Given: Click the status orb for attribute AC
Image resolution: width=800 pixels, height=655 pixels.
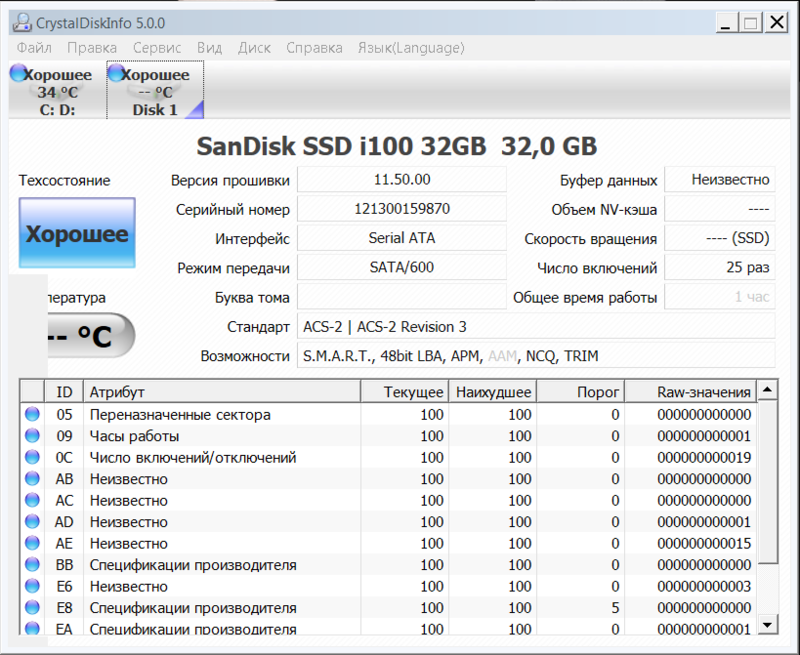Looking at the screenshot, I should pos(32,499).
